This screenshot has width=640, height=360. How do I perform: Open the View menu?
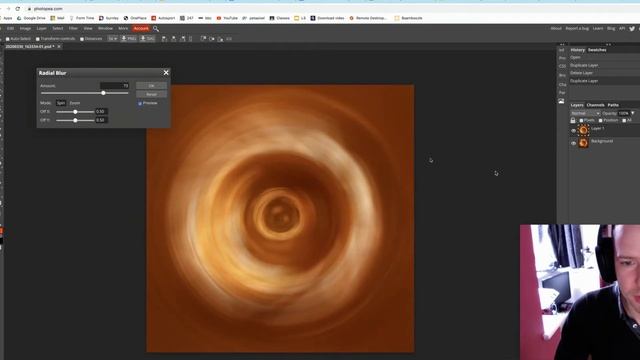click(88, 29)
